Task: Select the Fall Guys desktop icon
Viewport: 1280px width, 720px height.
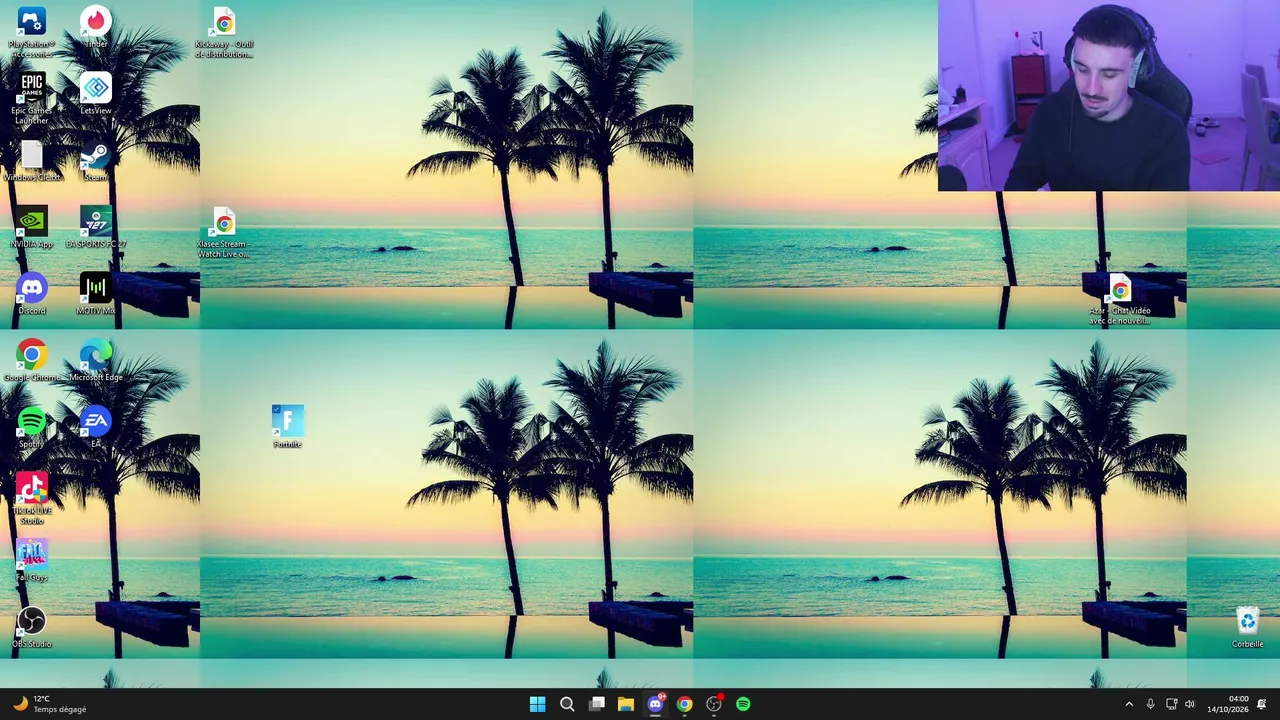Action: 31,561
